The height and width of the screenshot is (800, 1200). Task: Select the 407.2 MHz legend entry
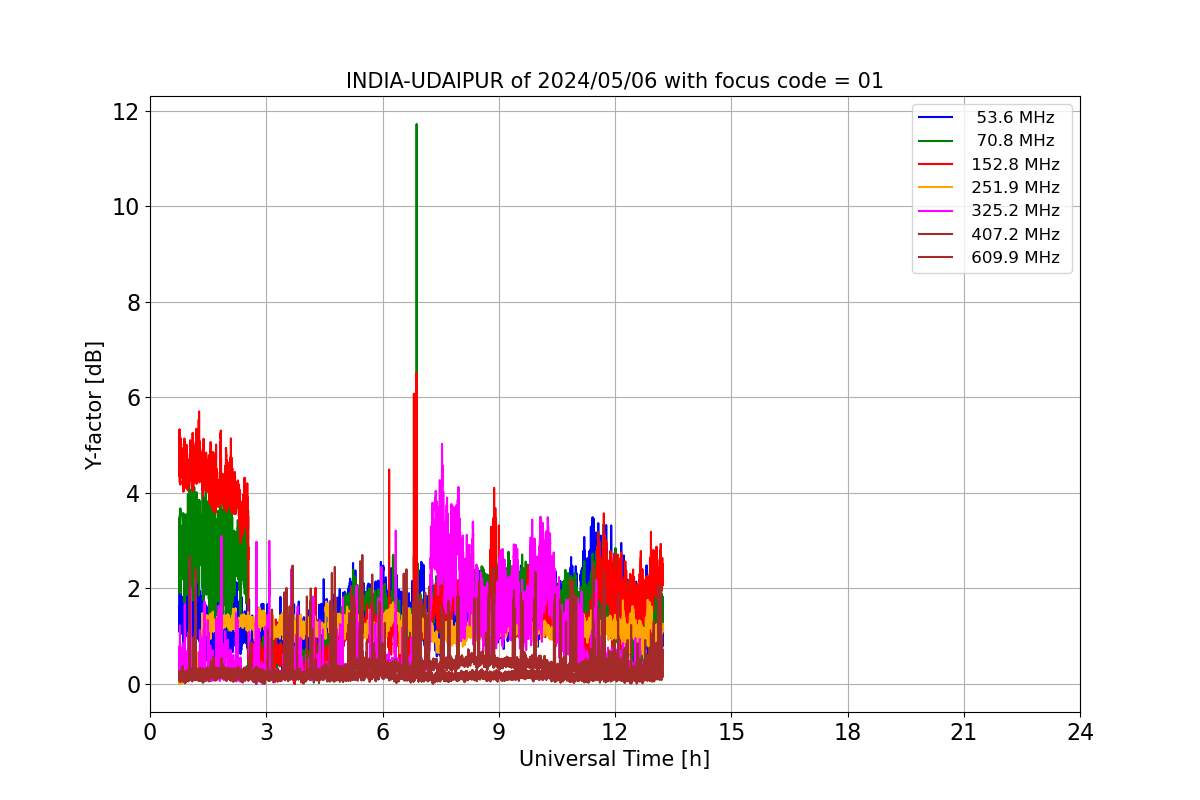pos(989,234)
